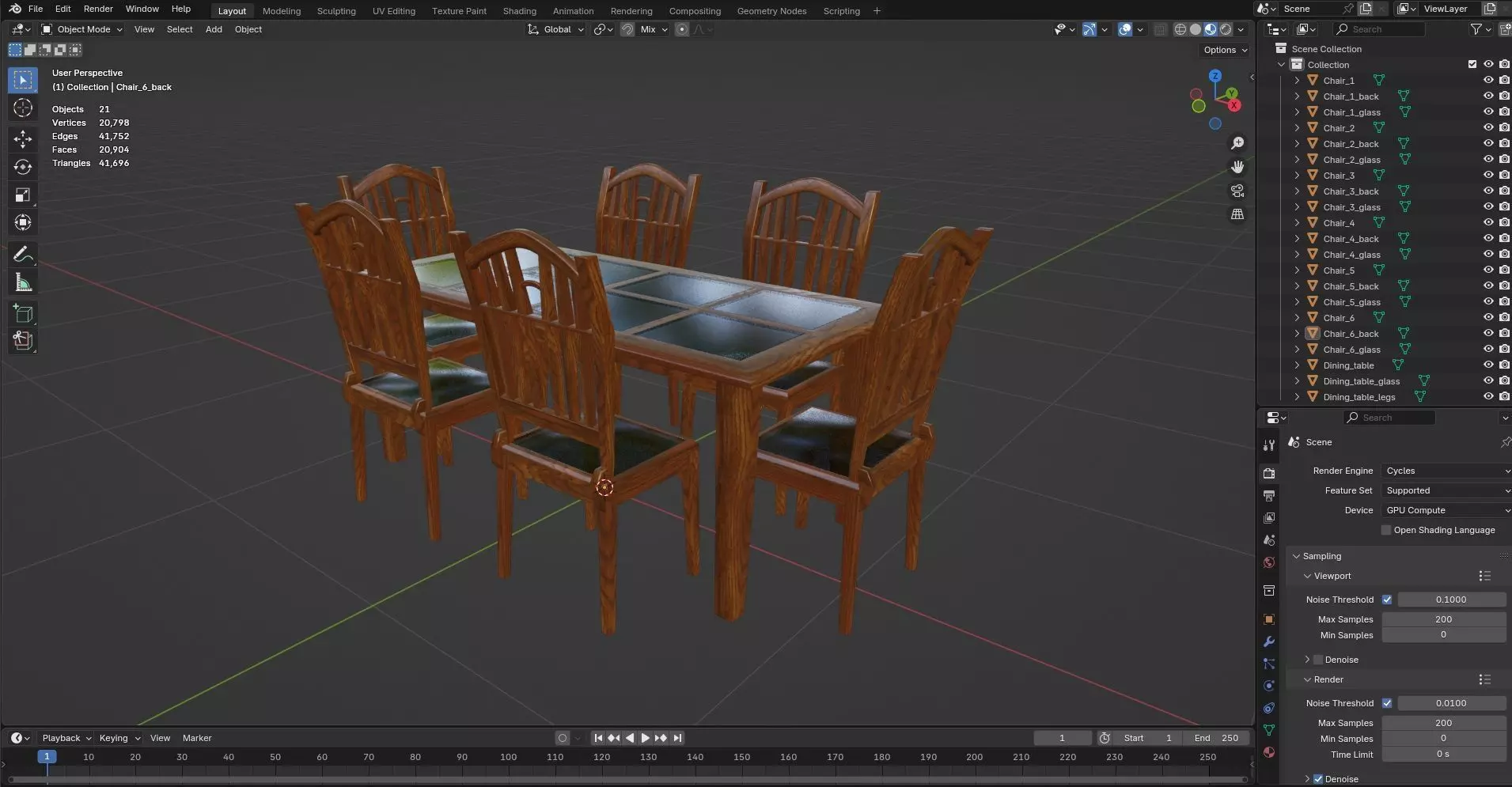Screen dimensions: 1512x787
Task: Enable the Viewport Denoise checkbox
Action: click(x=1318, y=660)
